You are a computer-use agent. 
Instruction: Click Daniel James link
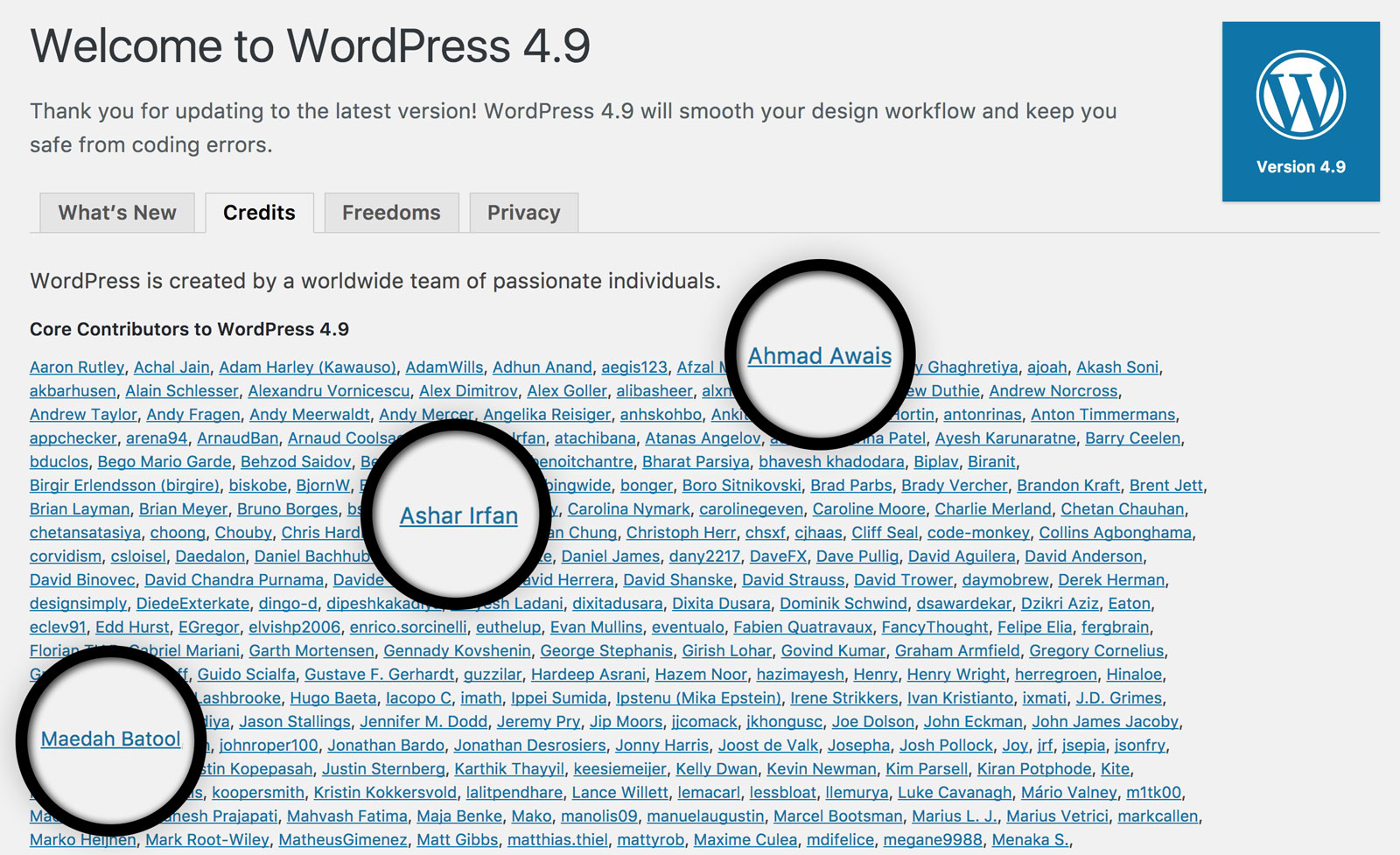coord(611,557)
